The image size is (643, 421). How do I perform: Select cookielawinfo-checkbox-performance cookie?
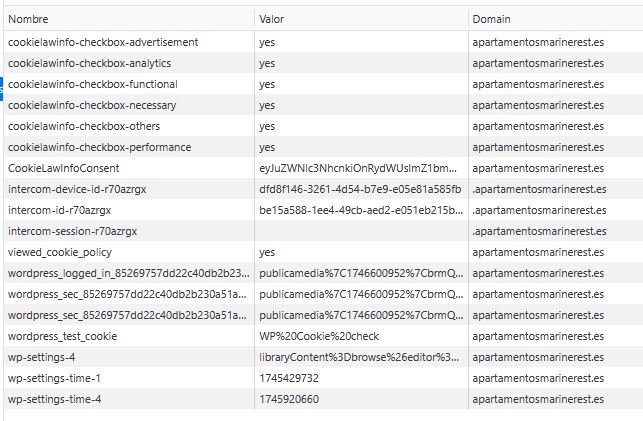(x=323, y=147)
